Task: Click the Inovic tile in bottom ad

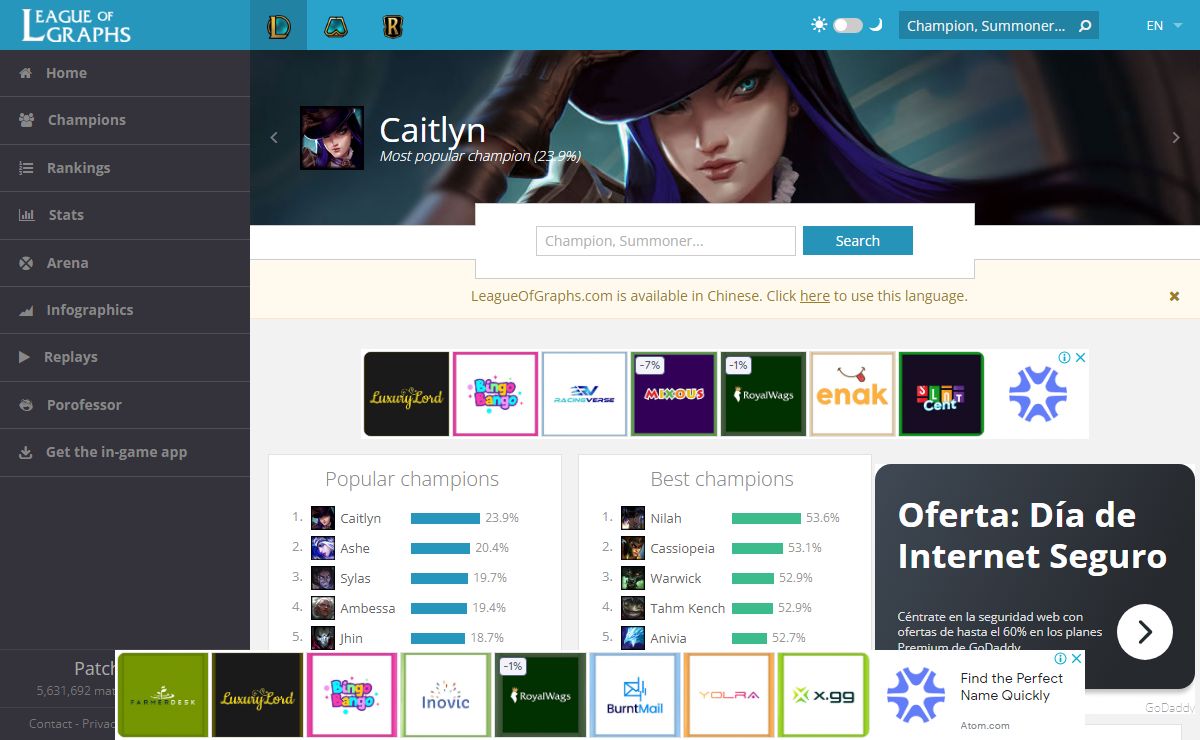Action: 446,695
